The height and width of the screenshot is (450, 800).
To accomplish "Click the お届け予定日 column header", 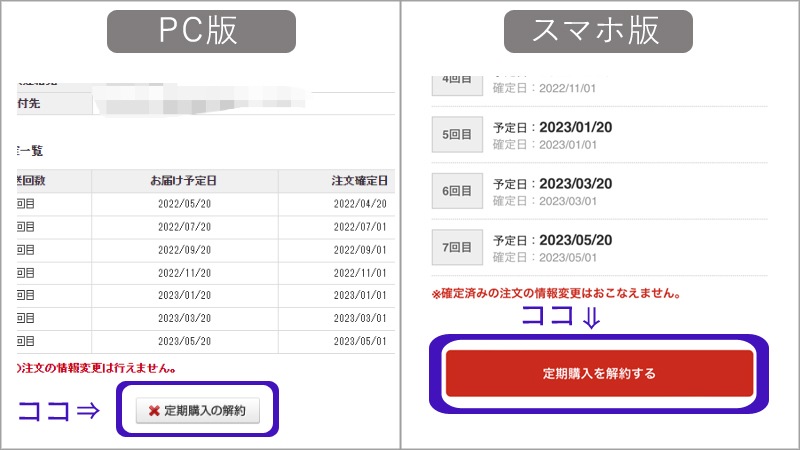I will pyautogui.click(x=184, y=181).
